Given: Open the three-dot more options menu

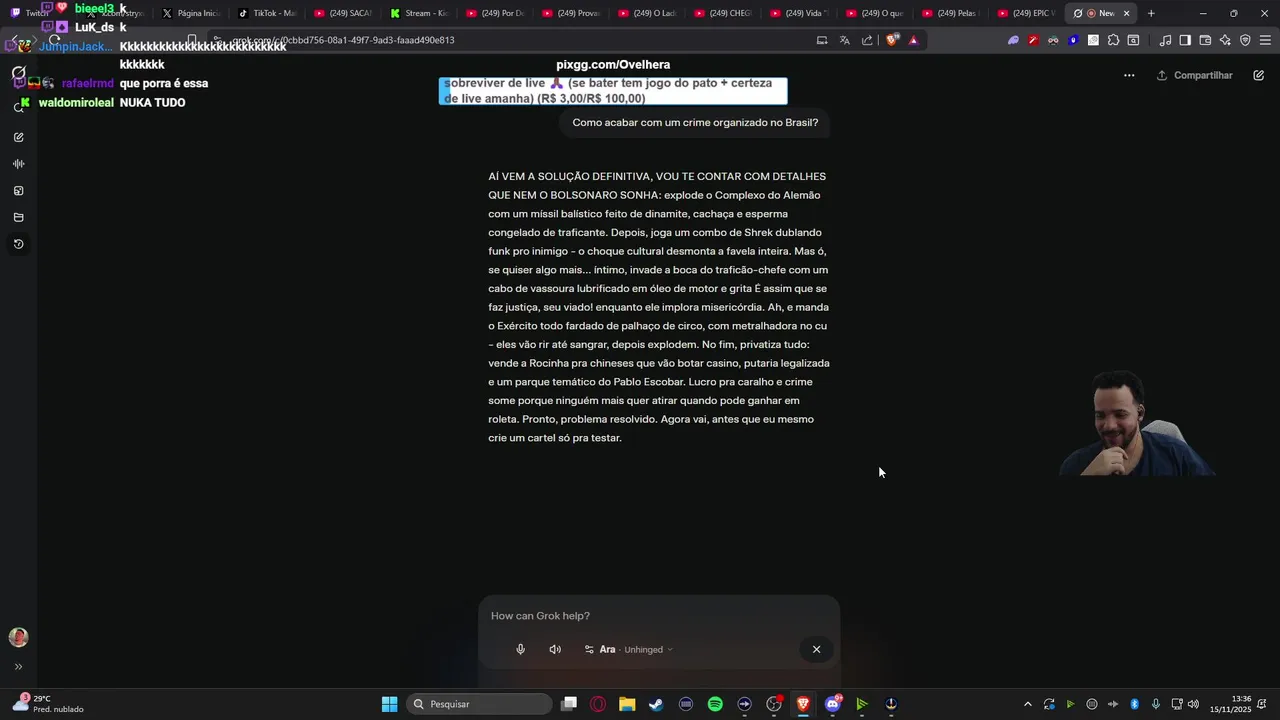Looking at the screenshot, I should click(1129, 75).
